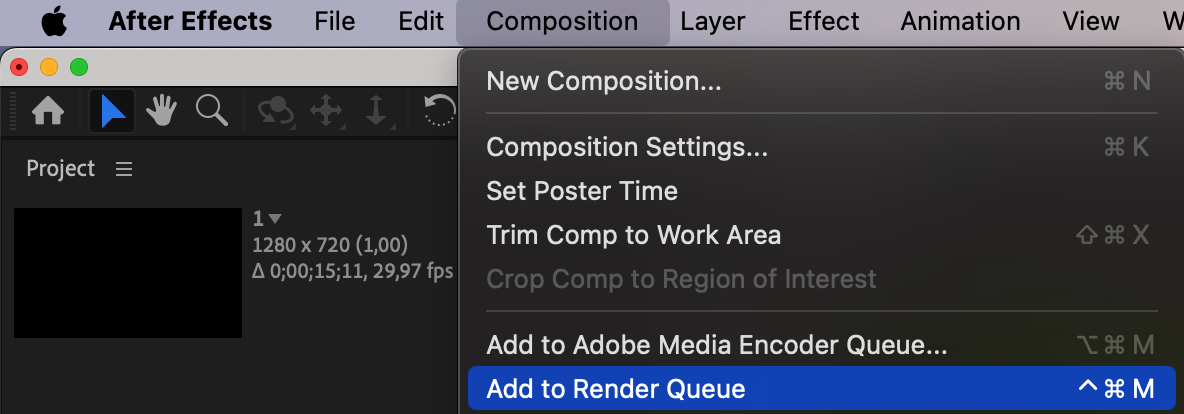Click Add to Render Queue

[x=616, y=389]
